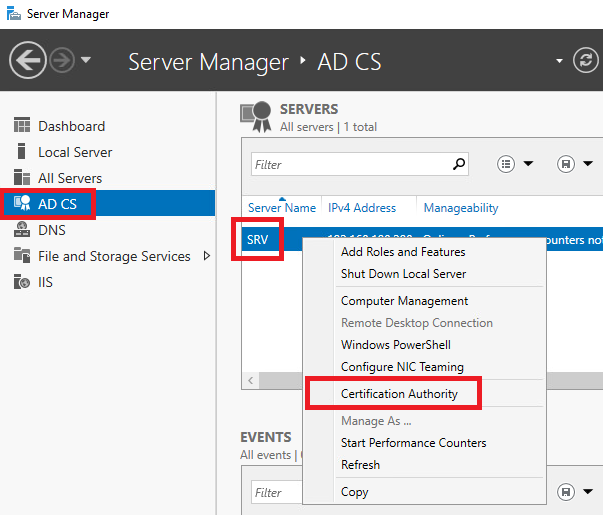Open Computer Management from context menu
The image size is (603, 515).
point(405,301)
